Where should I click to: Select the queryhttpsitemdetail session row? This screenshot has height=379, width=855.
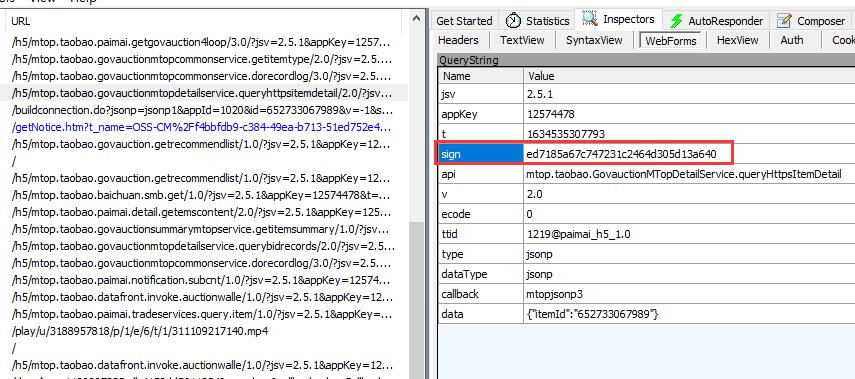coord(204,93)
